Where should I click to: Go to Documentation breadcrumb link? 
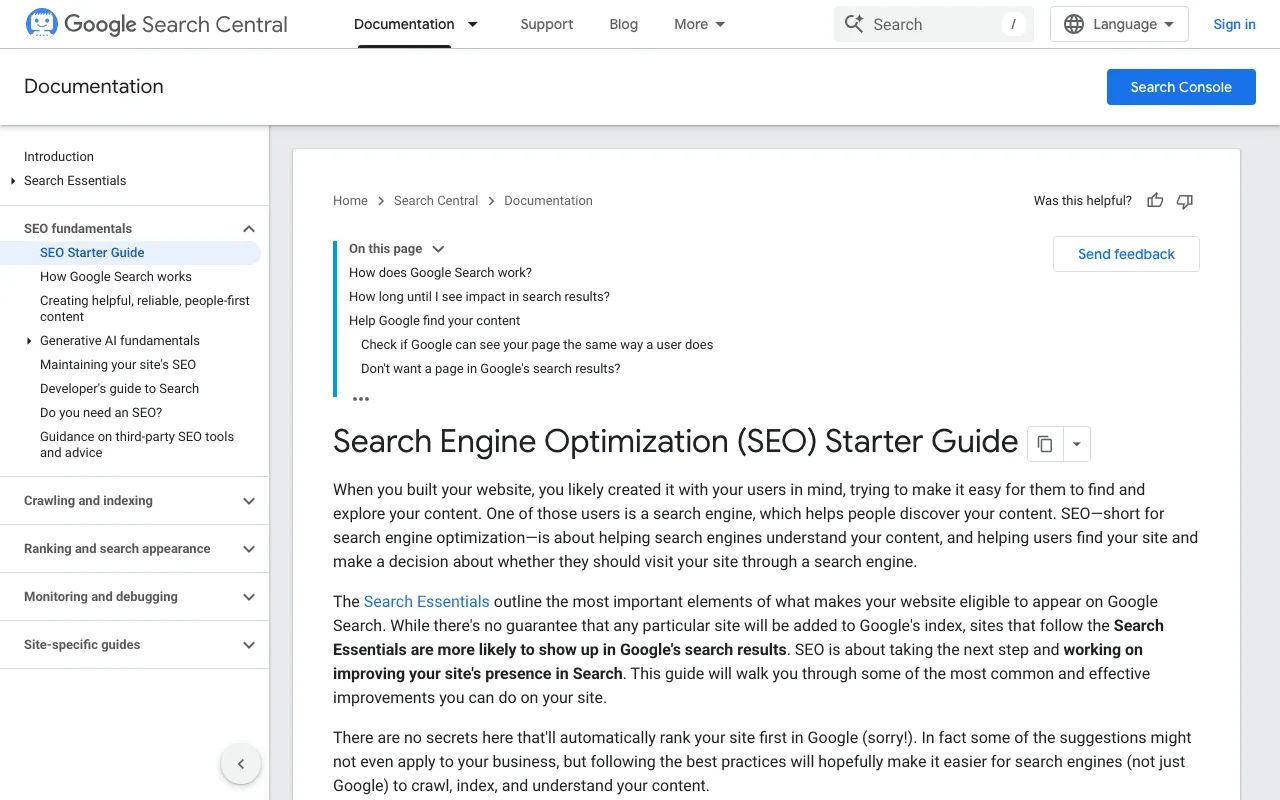coord(548,201)
